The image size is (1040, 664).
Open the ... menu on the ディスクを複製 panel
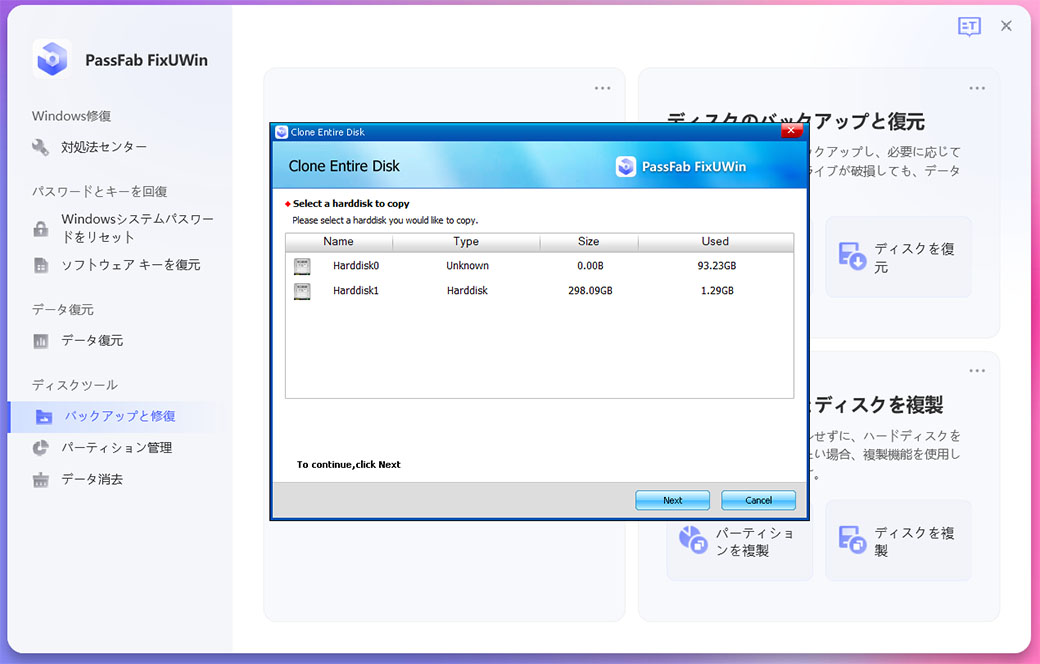[x=977, y=370]
